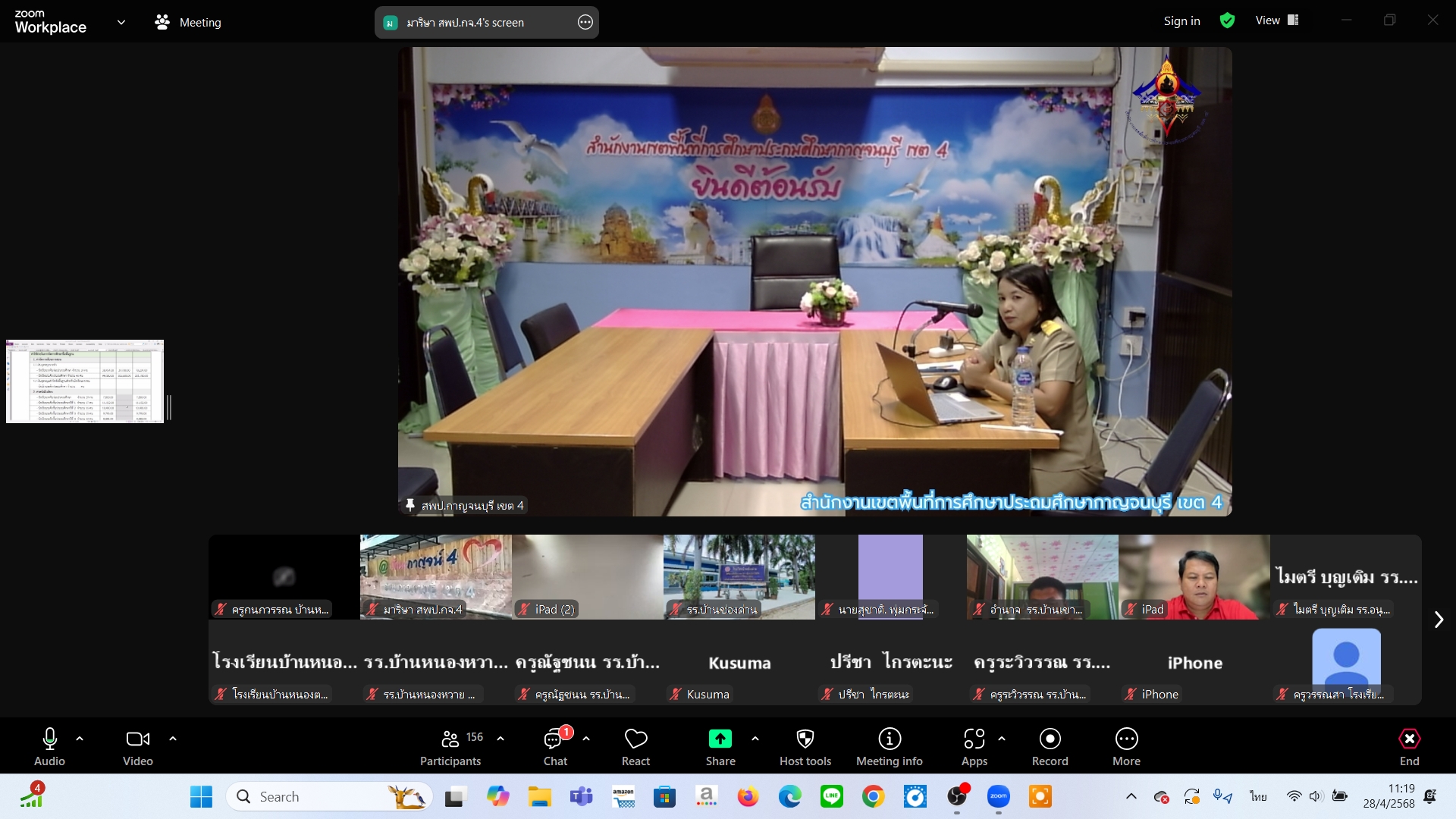The width and height of the screenshot is (1456, 819).
Task: Open the clock and date 11:19
Action: (1389, 796)
